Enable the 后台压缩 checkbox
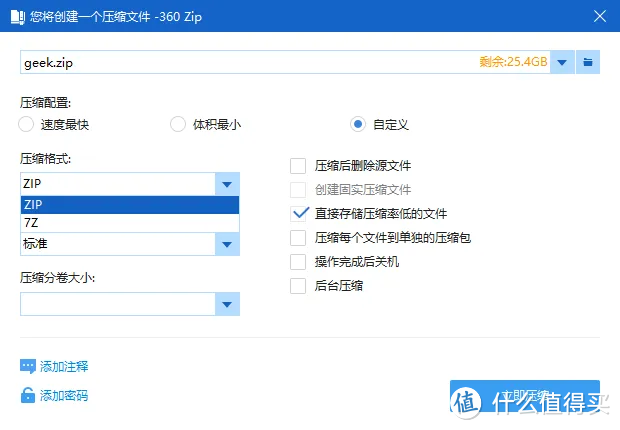Viewport: 620px width, 430px height. 298,286
